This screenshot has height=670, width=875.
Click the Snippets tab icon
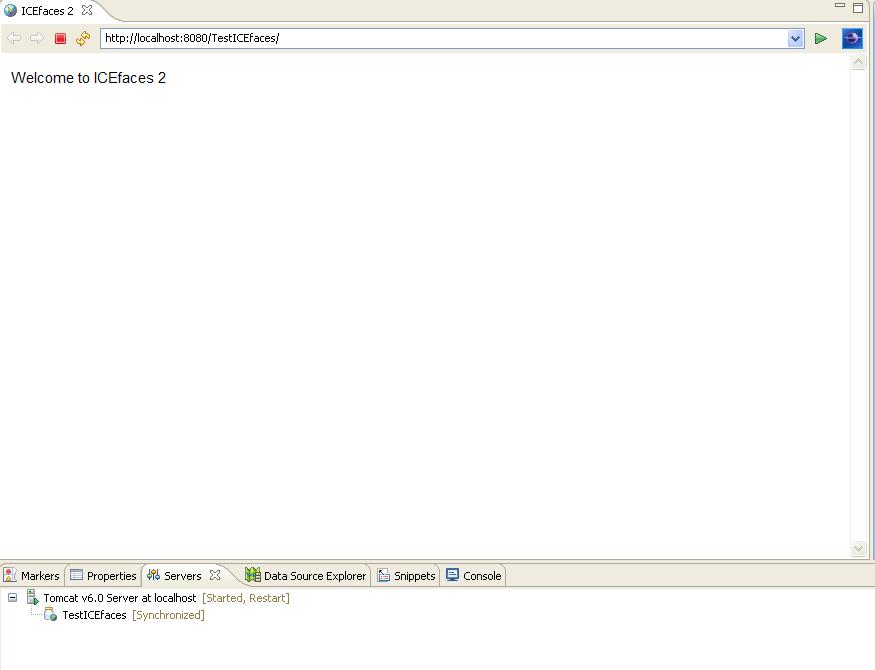coord(383,575)
